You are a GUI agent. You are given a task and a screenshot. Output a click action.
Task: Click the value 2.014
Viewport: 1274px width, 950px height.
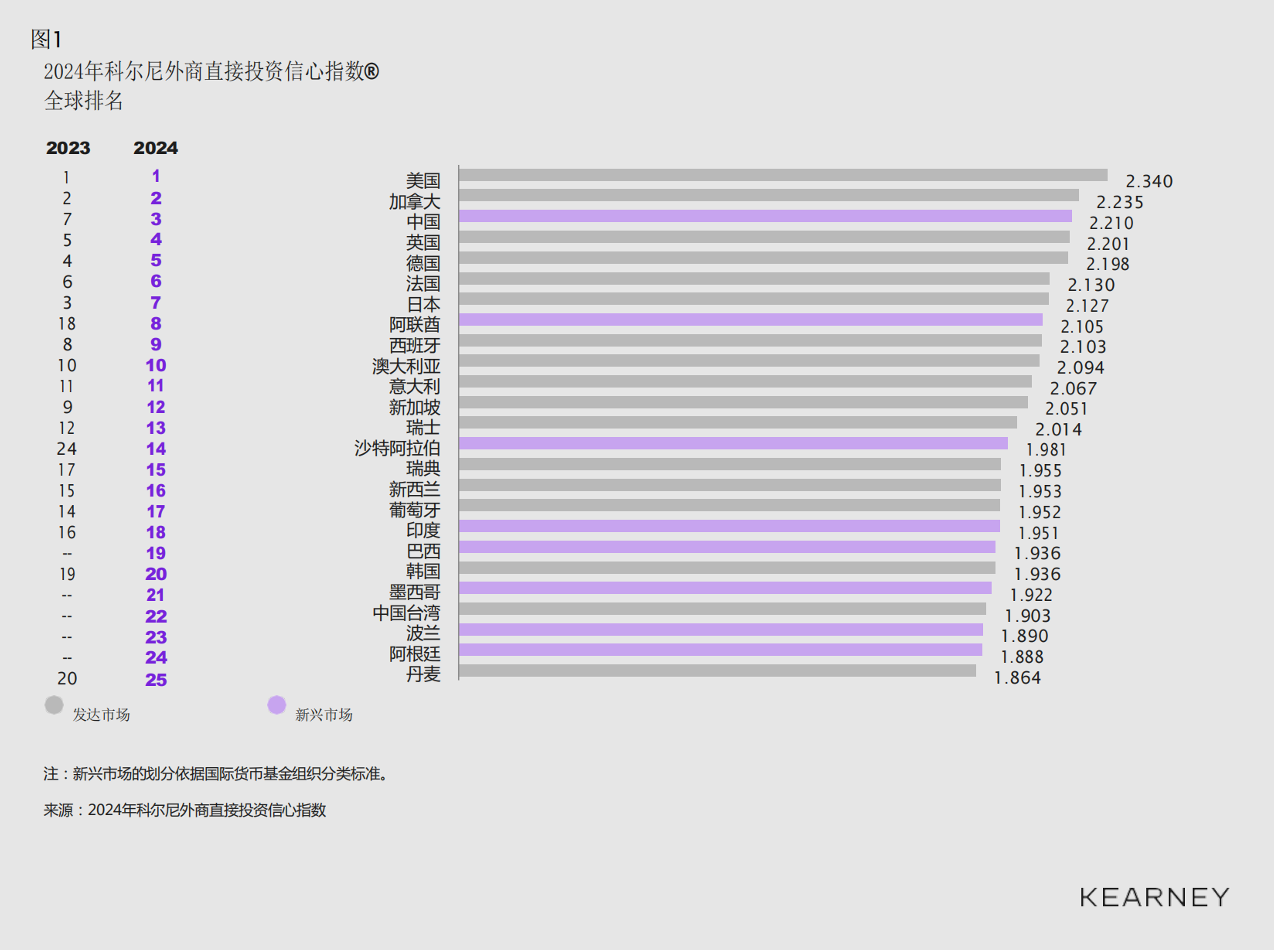[1058, 430]
